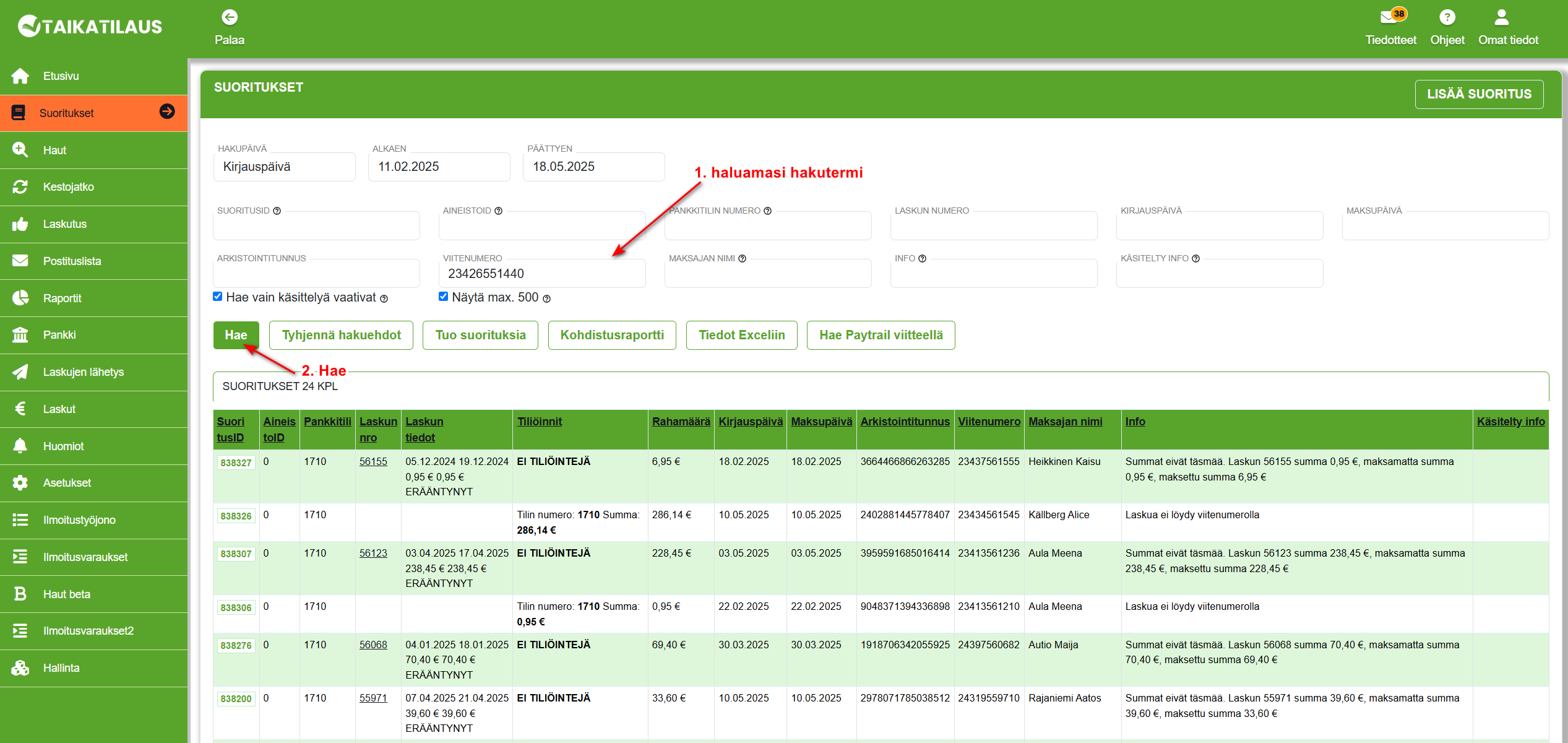Click the Ilmoitustyöjono list icon
The height and width of the screenshot is (743, 1568).
[20, 520]
